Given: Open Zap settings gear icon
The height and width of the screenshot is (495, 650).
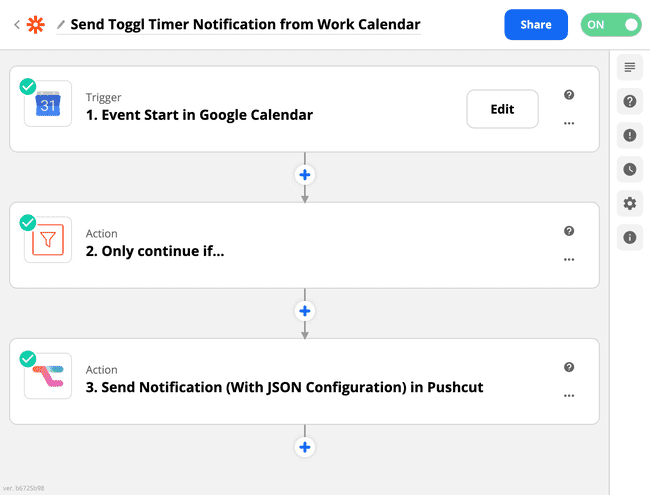Looking at the screenshot, I should (630, 203).
